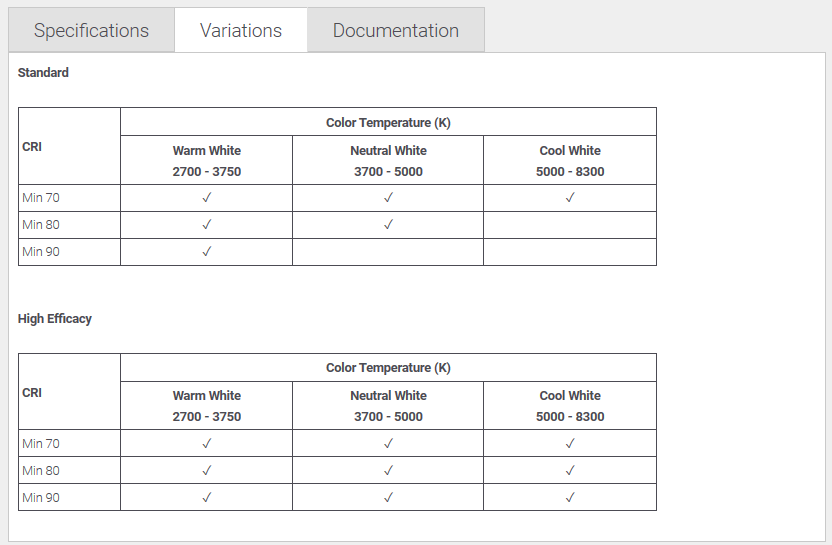832x545 pixels.
Task: Click Standard Min 70 Neutral White checkmark
Action: [x=388, y=198]
